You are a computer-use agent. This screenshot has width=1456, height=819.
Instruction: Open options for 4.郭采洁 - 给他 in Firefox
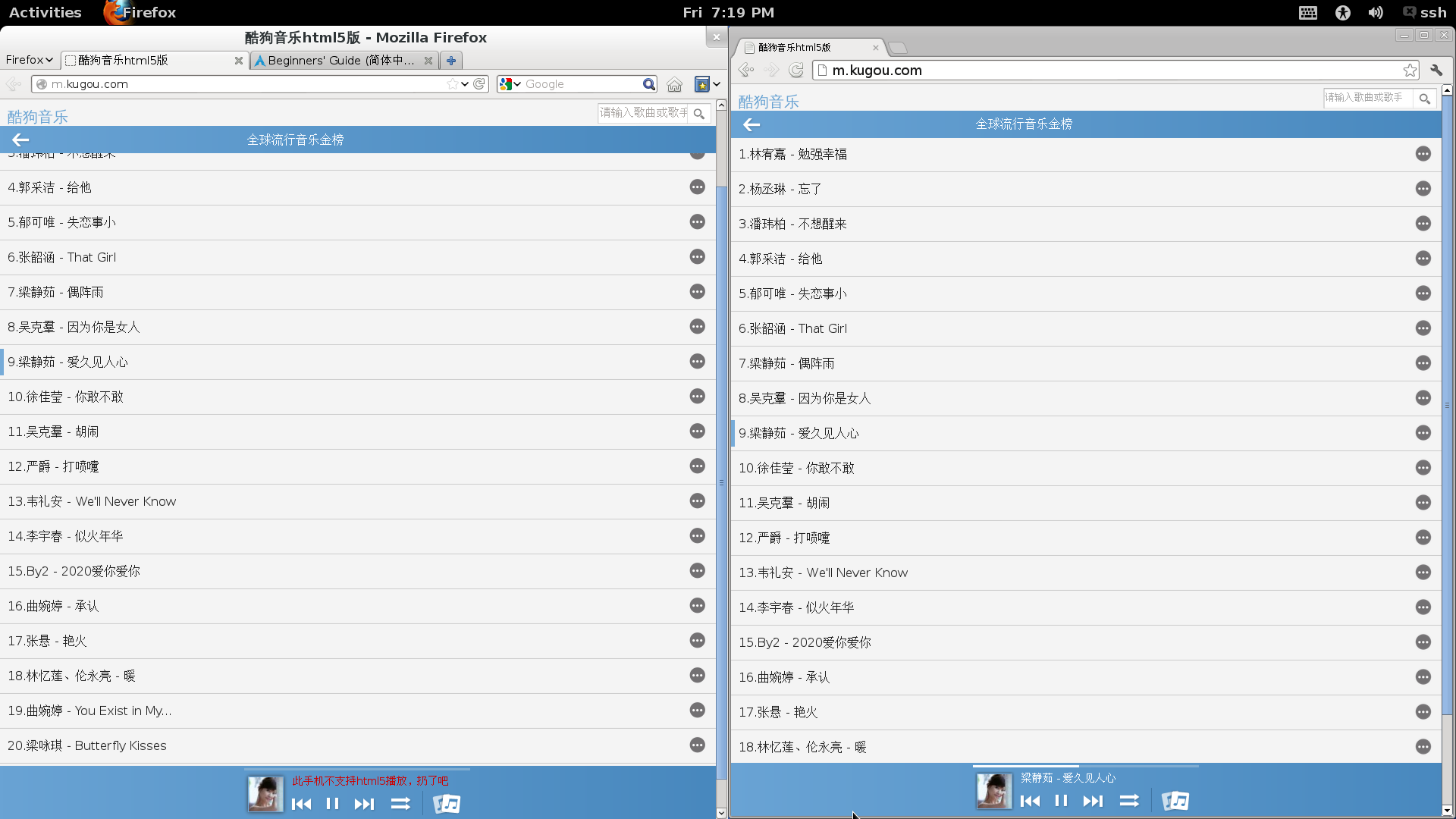point(698,187)
